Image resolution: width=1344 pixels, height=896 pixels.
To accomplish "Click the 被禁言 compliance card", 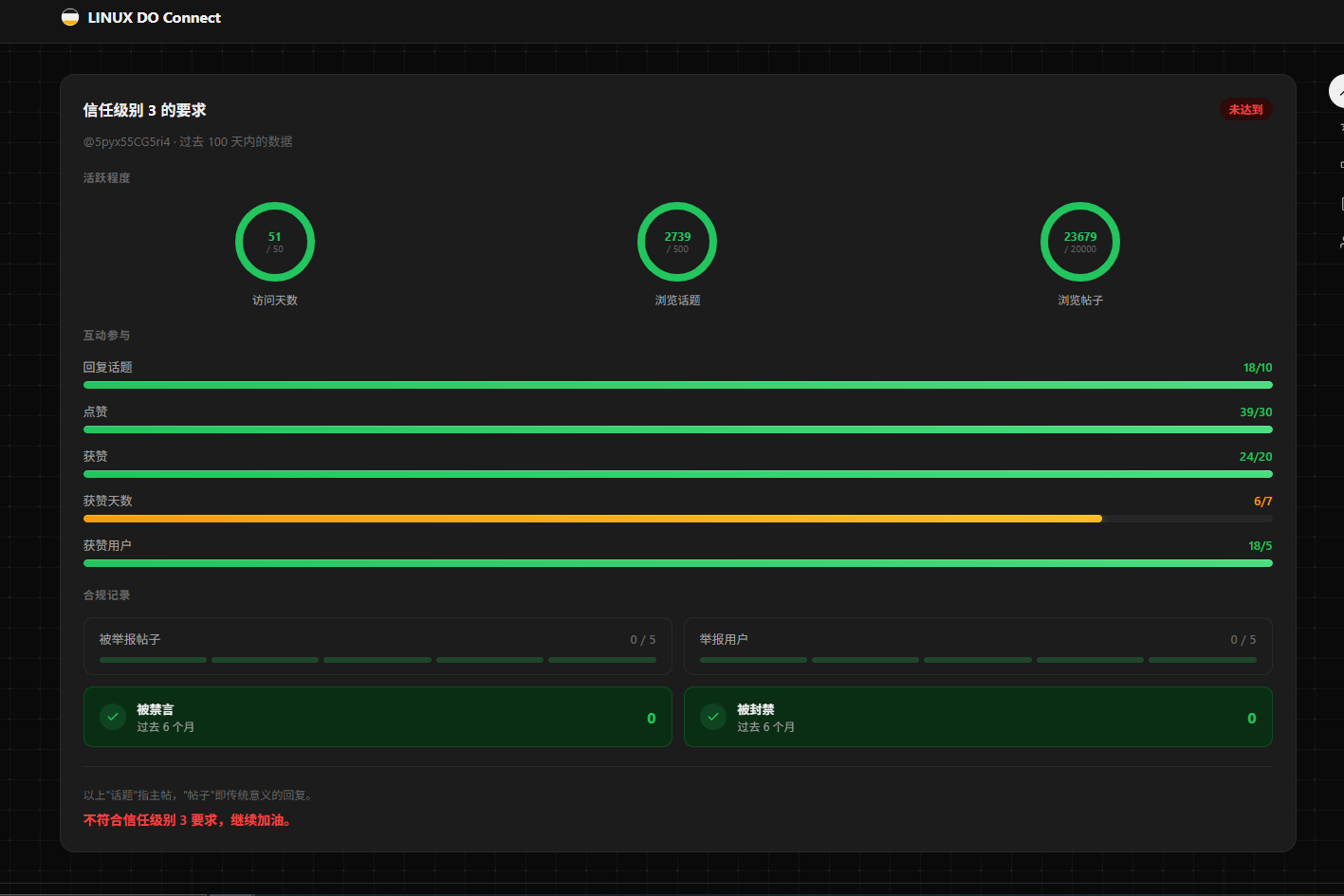I will [377, 717].
